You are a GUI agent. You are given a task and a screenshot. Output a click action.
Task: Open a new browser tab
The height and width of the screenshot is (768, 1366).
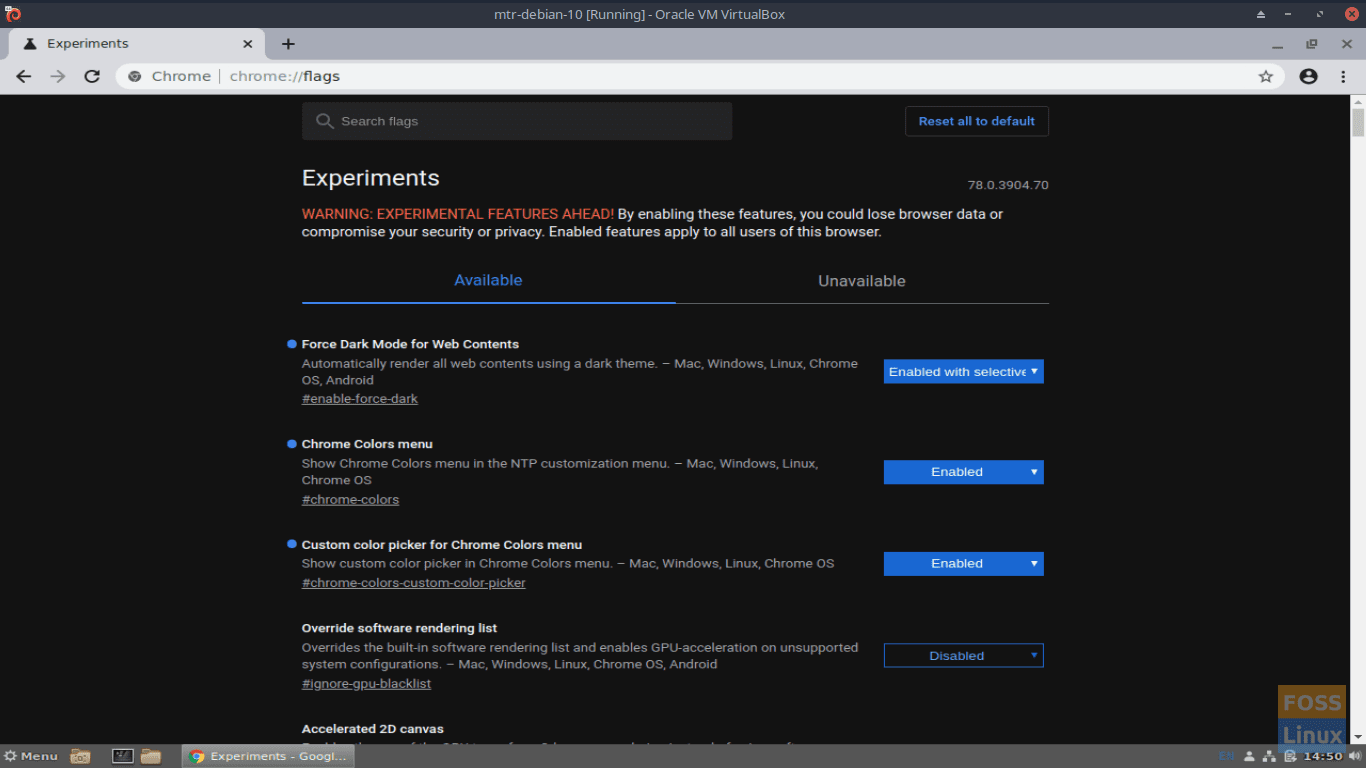click(288, 44)
